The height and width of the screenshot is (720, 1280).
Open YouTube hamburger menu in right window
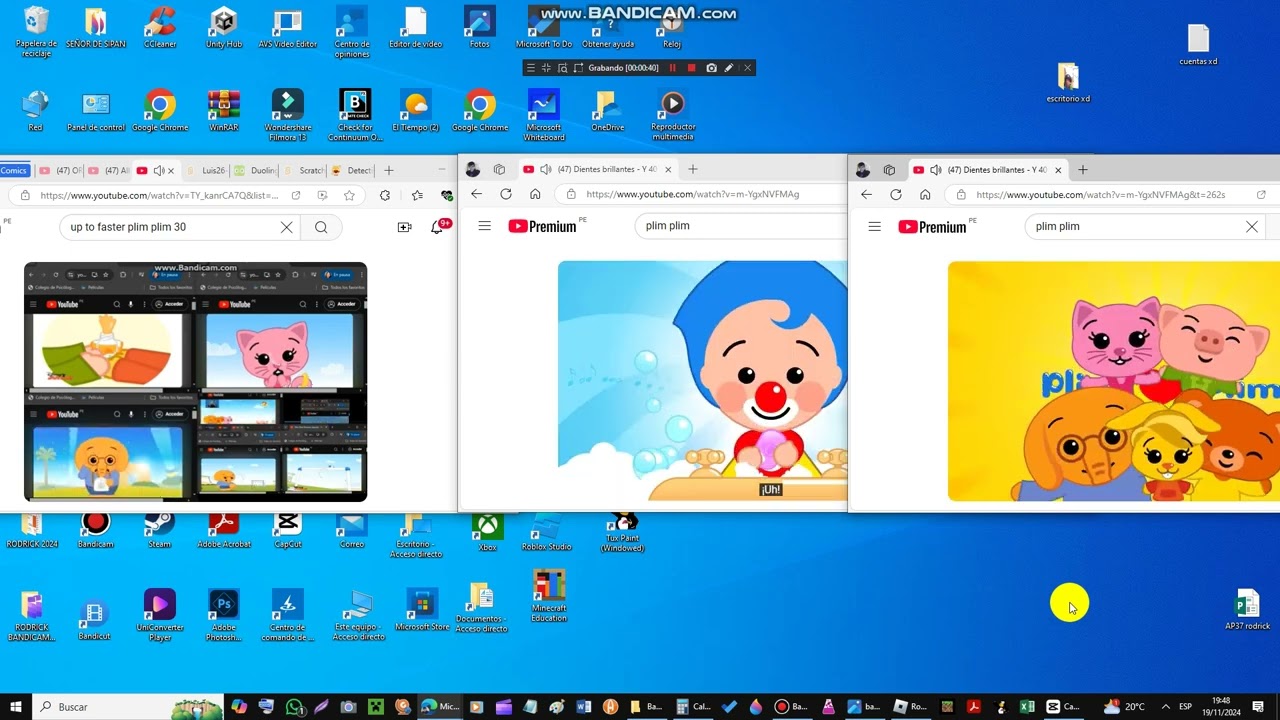tap(875, 227)
